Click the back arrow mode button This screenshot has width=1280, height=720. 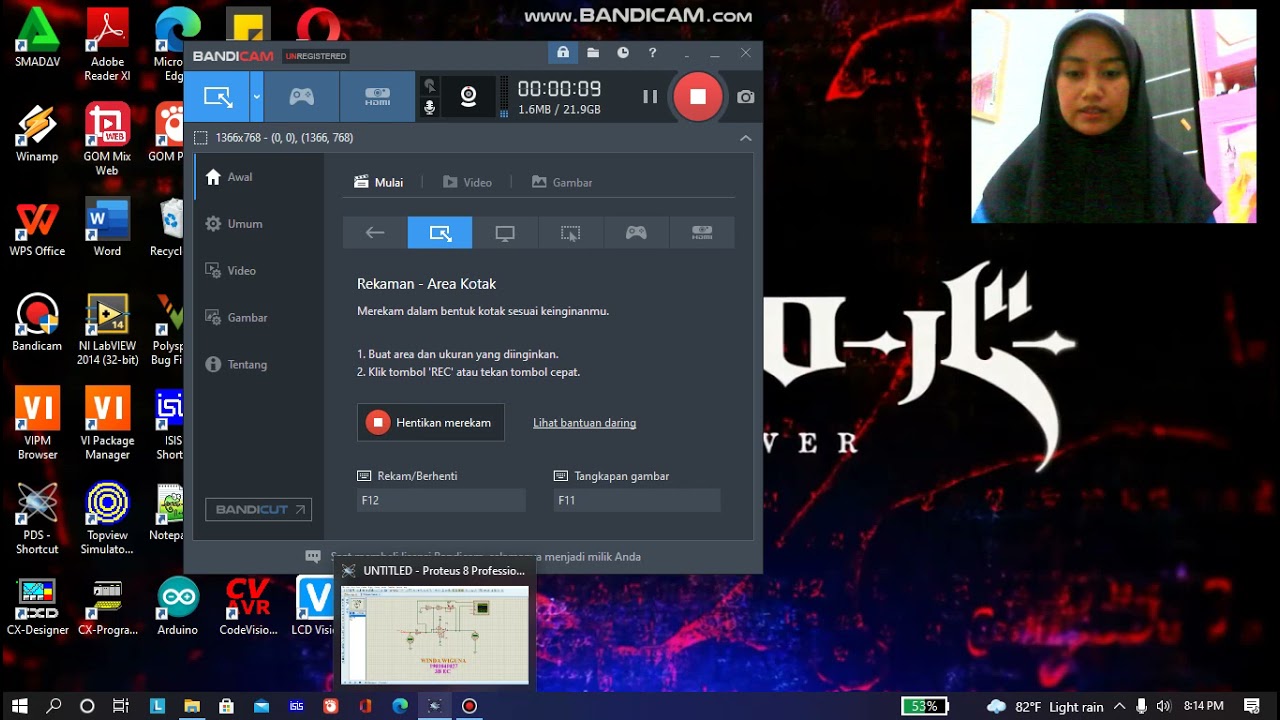375,233
